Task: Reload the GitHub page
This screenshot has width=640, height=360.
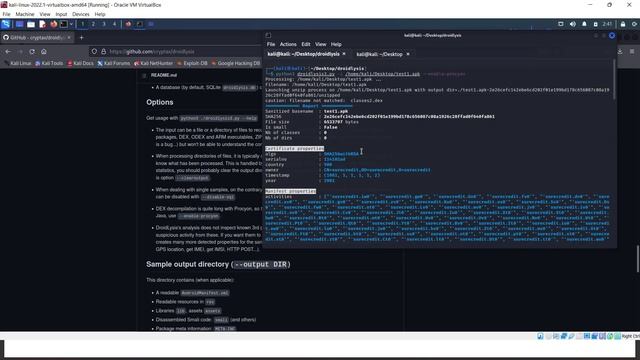Action: [32, 51]
